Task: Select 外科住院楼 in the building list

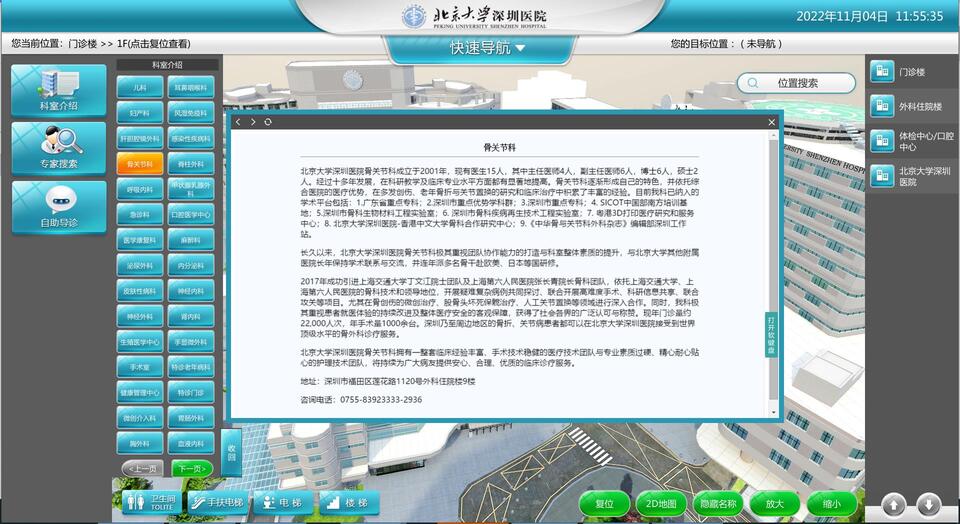Action: tap(911, 106)
